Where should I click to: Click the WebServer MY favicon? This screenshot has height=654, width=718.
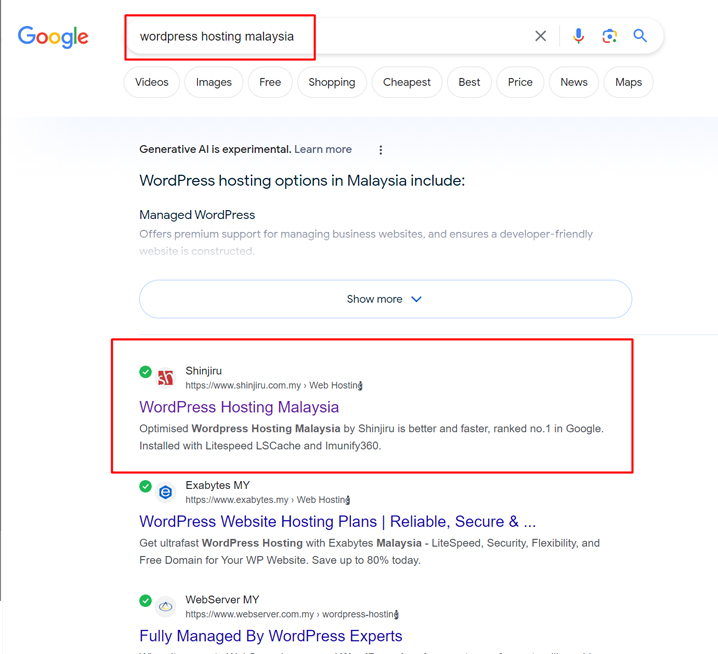(x=165, y=607)
